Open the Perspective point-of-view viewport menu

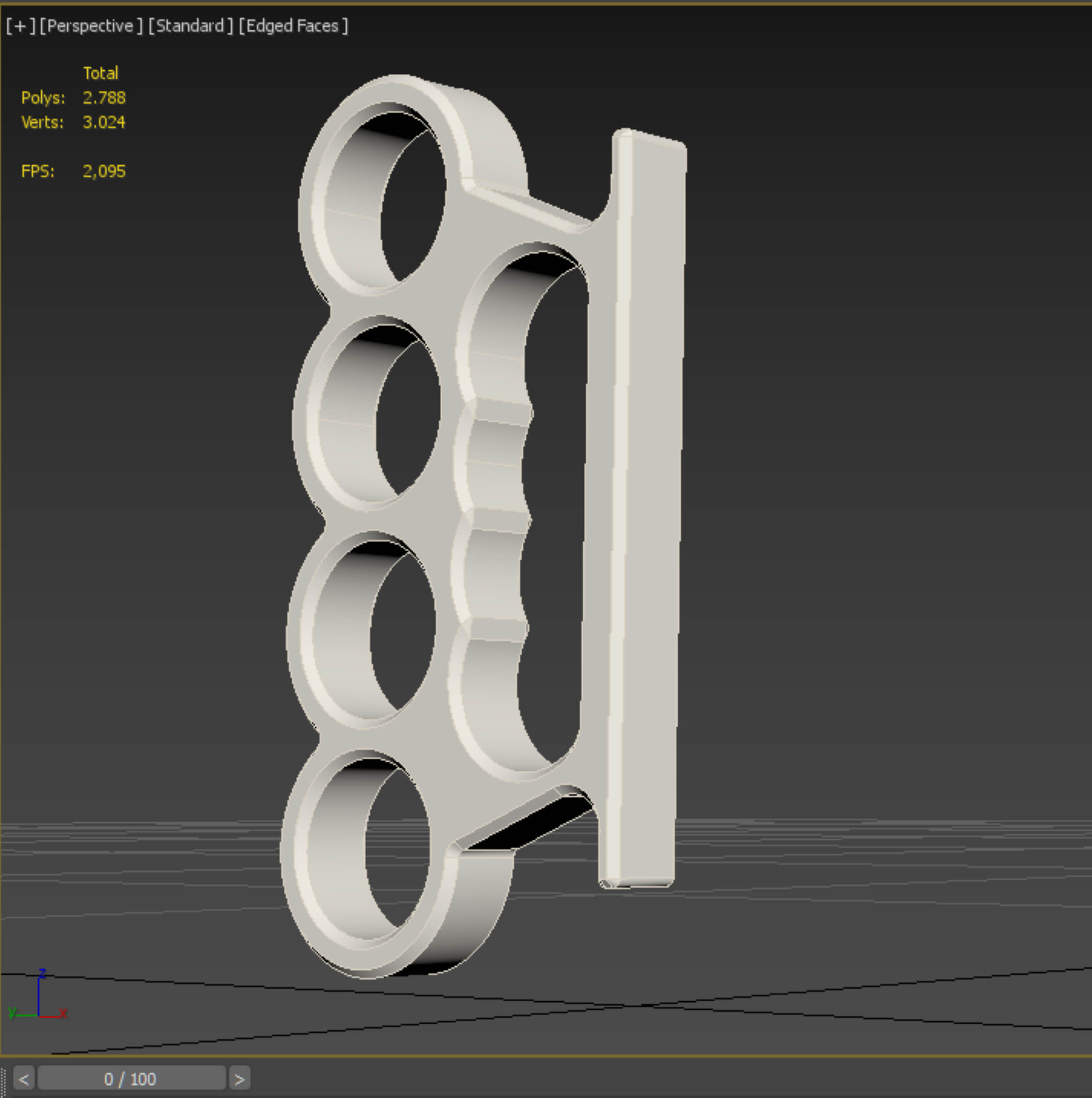click(91, 26)
